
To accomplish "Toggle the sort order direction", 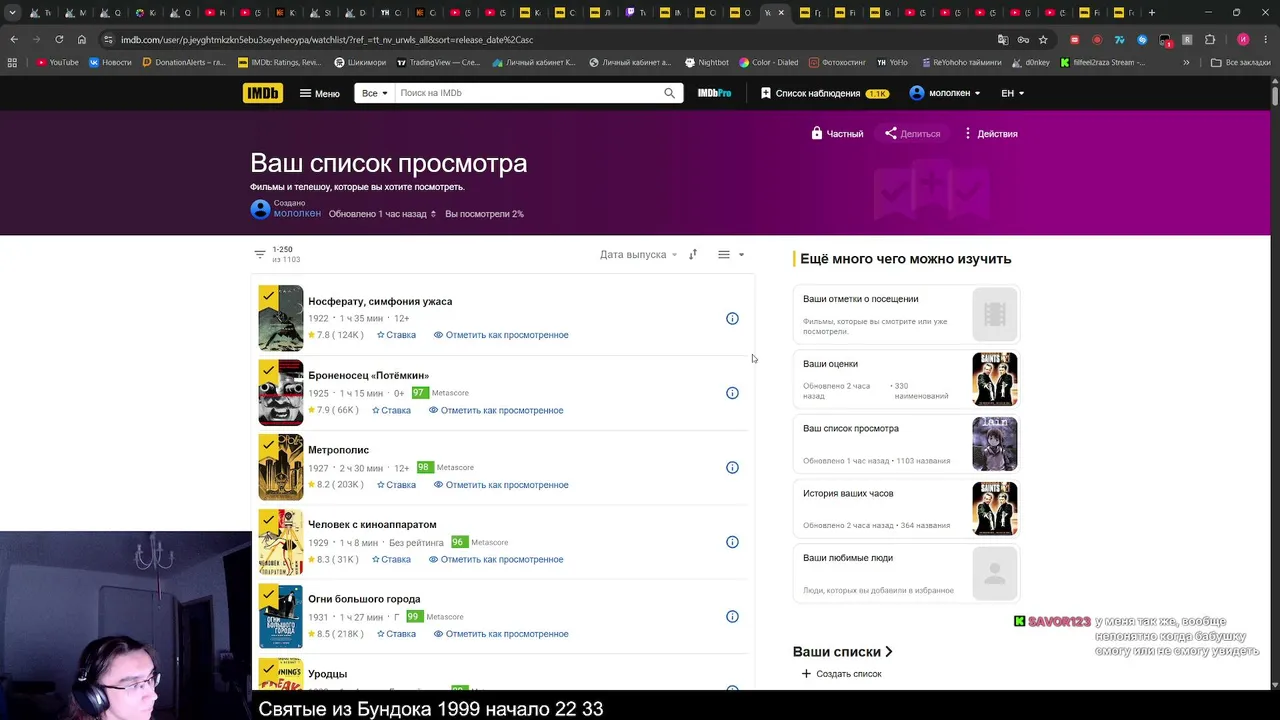I will [693, 255].
